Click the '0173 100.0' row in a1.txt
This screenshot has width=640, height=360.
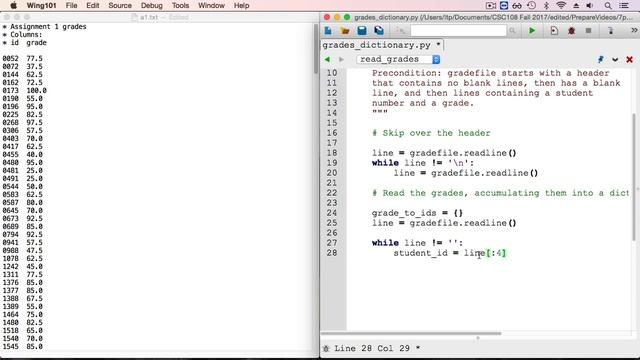24,91
